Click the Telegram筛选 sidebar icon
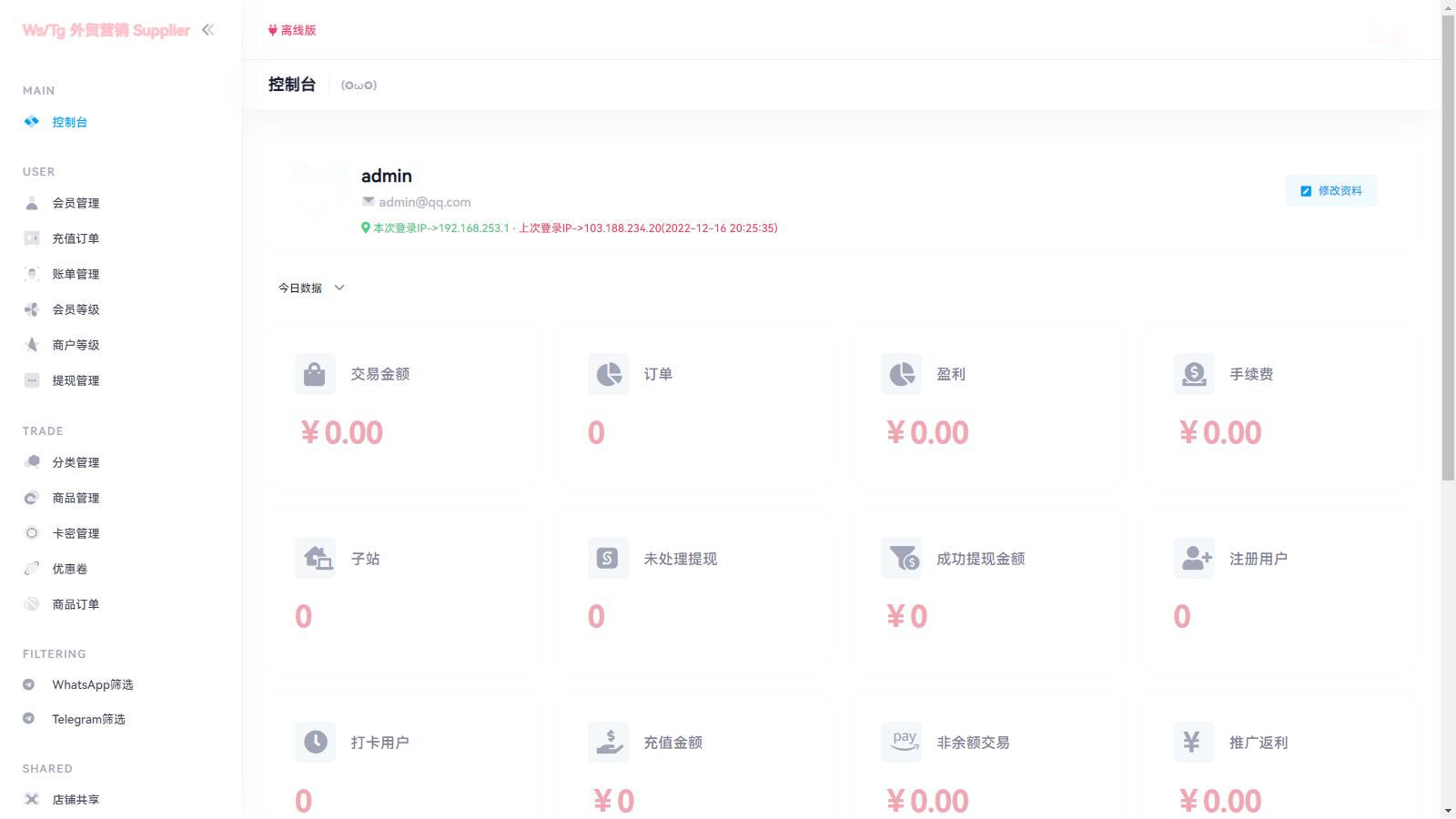Viewport: 1456px width, 819px height. (29, 719)
